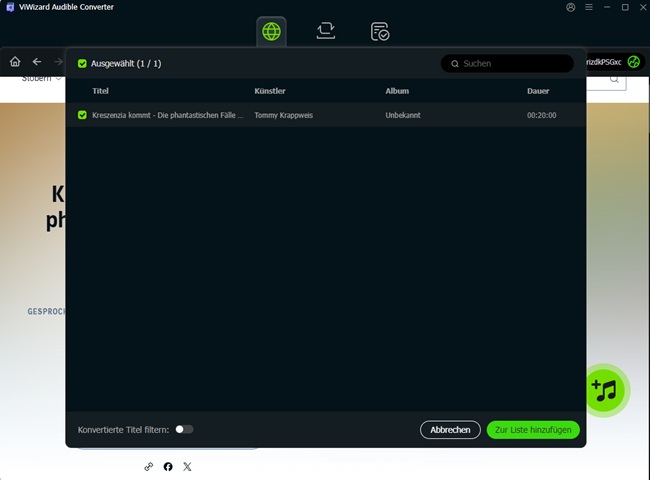The height and width of the screenshot is (480, 650).
Task: Open the built-in browser globe tab
Action: [271, 32]
